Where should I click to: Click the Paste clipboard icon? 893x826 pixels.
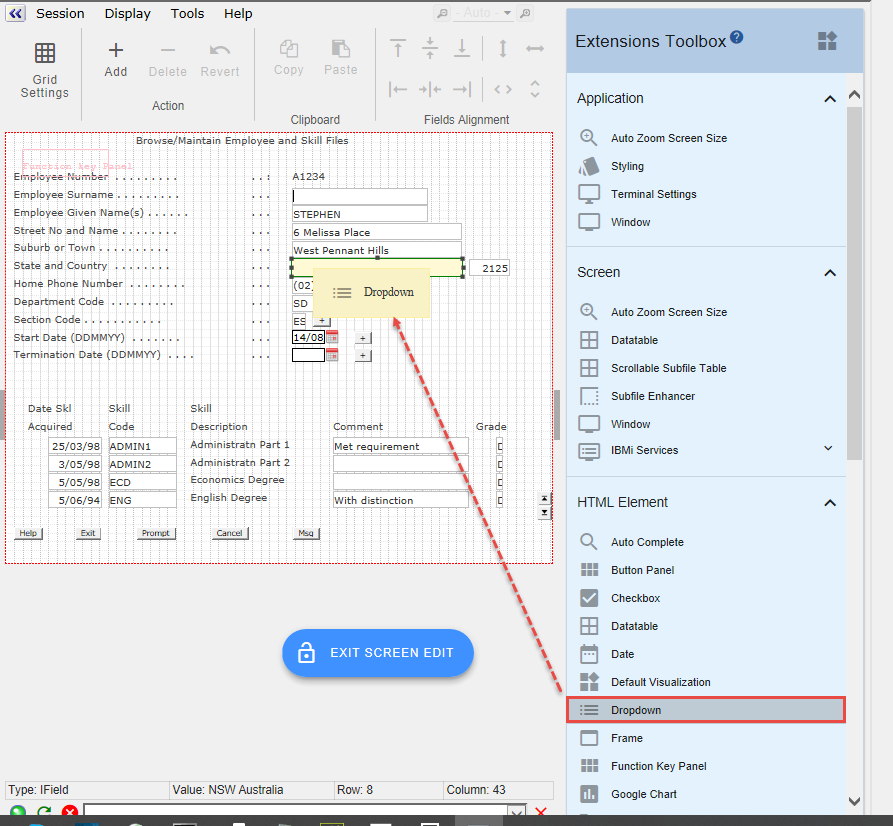[x=341, y=58]
